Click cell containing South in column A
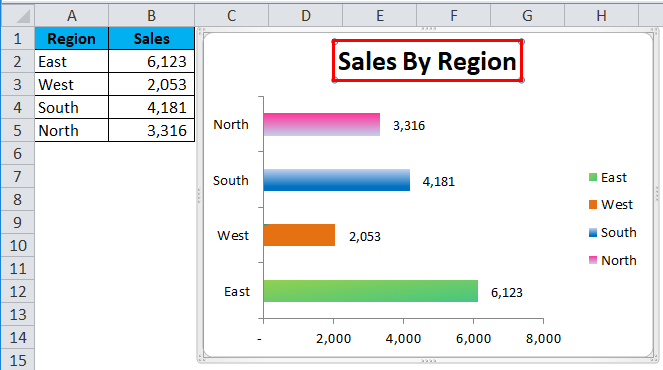The height and width of the screenshot is (370, 663). pos(71,107)
